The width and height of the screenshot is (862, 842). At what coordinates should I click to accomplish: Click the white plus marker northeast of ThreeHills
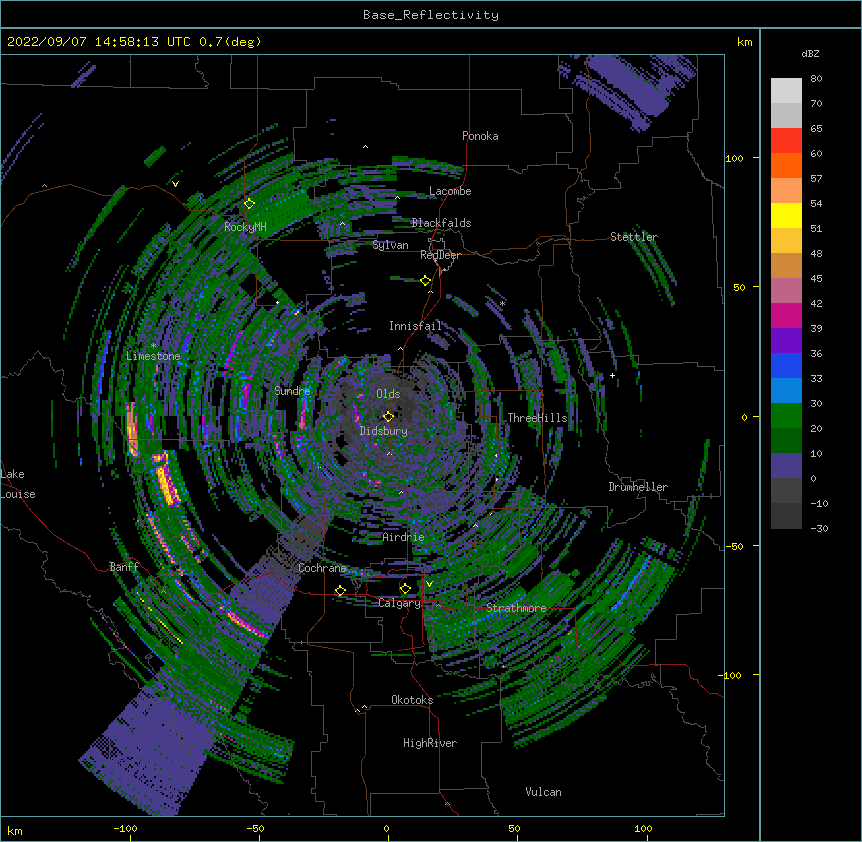pyautogui.click(x=612, y=375)
